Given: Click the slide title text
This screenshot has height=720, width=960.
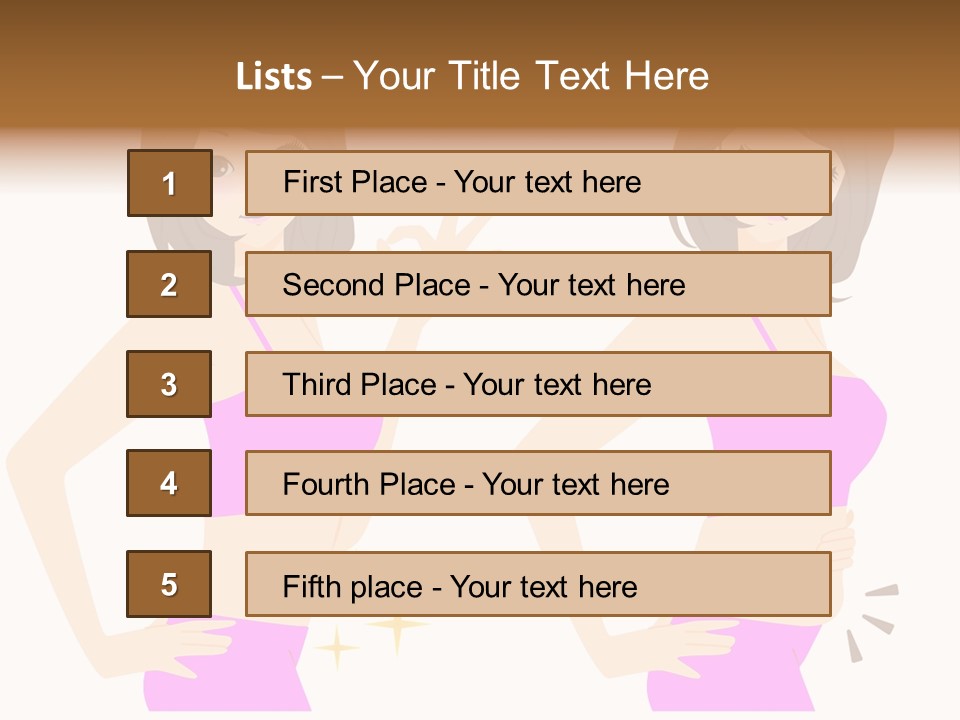Looking at the screenshot, I should click(x=472, y=76).
